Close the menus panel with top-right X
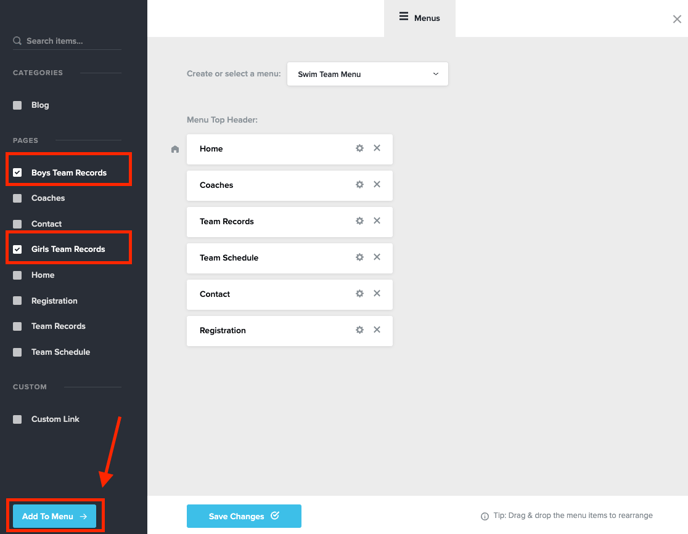This screenshot has height=534, width=688. tap(677, 19)
